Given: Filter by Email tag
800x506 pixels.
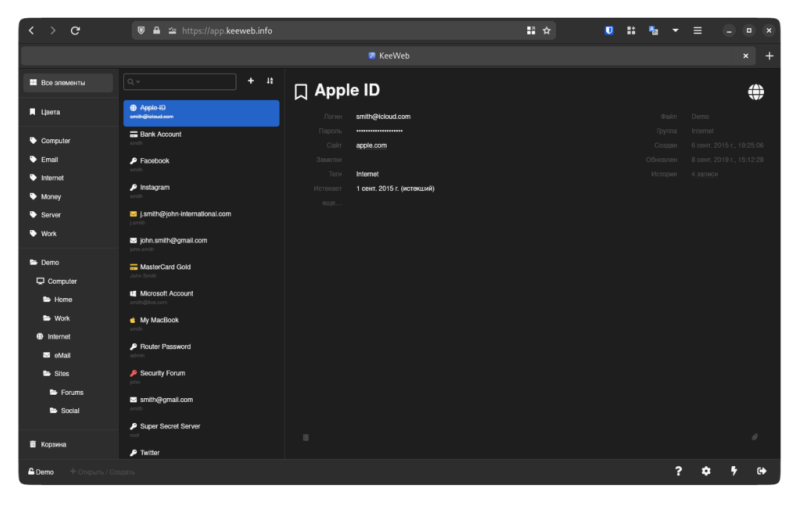Looking at the screenshot, I should (68, 159).
